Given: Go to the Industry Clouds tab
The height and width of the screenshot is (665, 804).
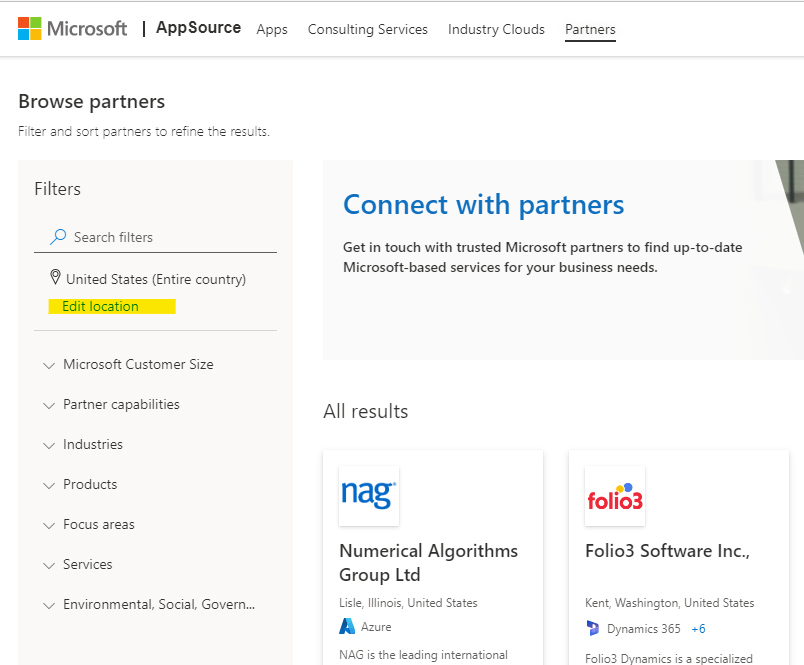Looking at the screenshot, I should 496,29.
